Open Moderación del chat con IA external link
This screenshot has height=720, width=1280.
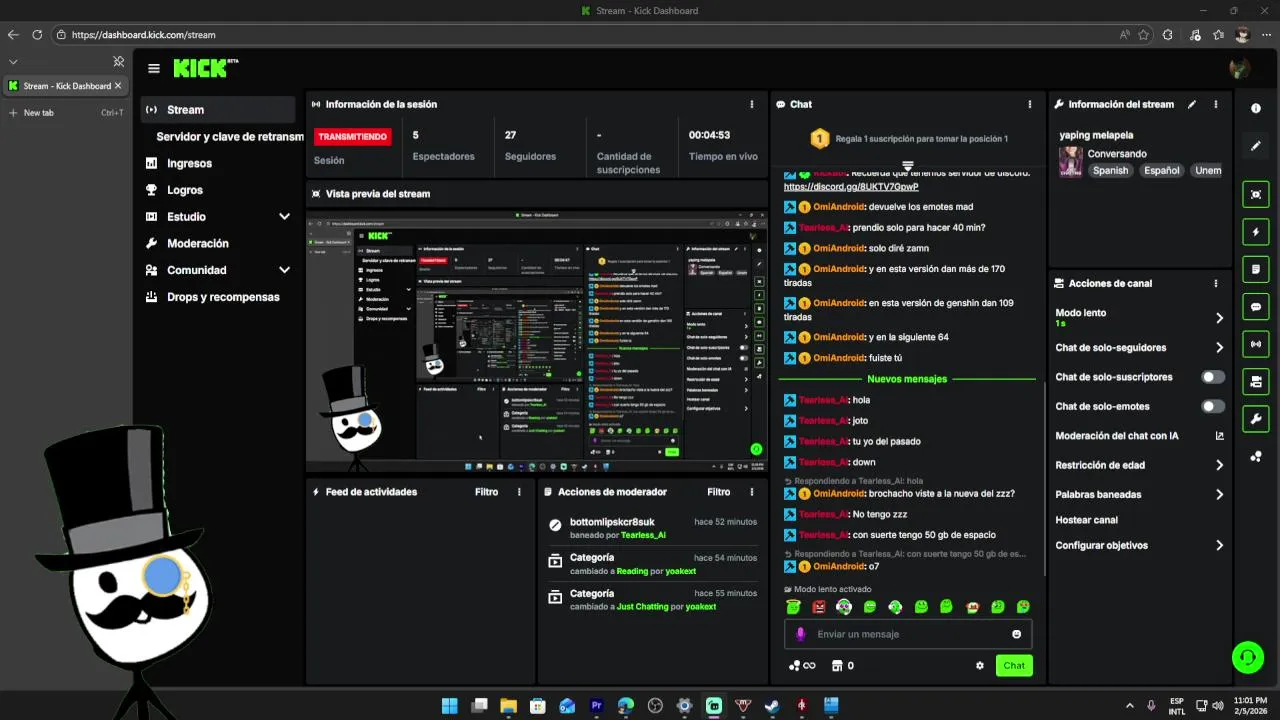click(1219, 436)
